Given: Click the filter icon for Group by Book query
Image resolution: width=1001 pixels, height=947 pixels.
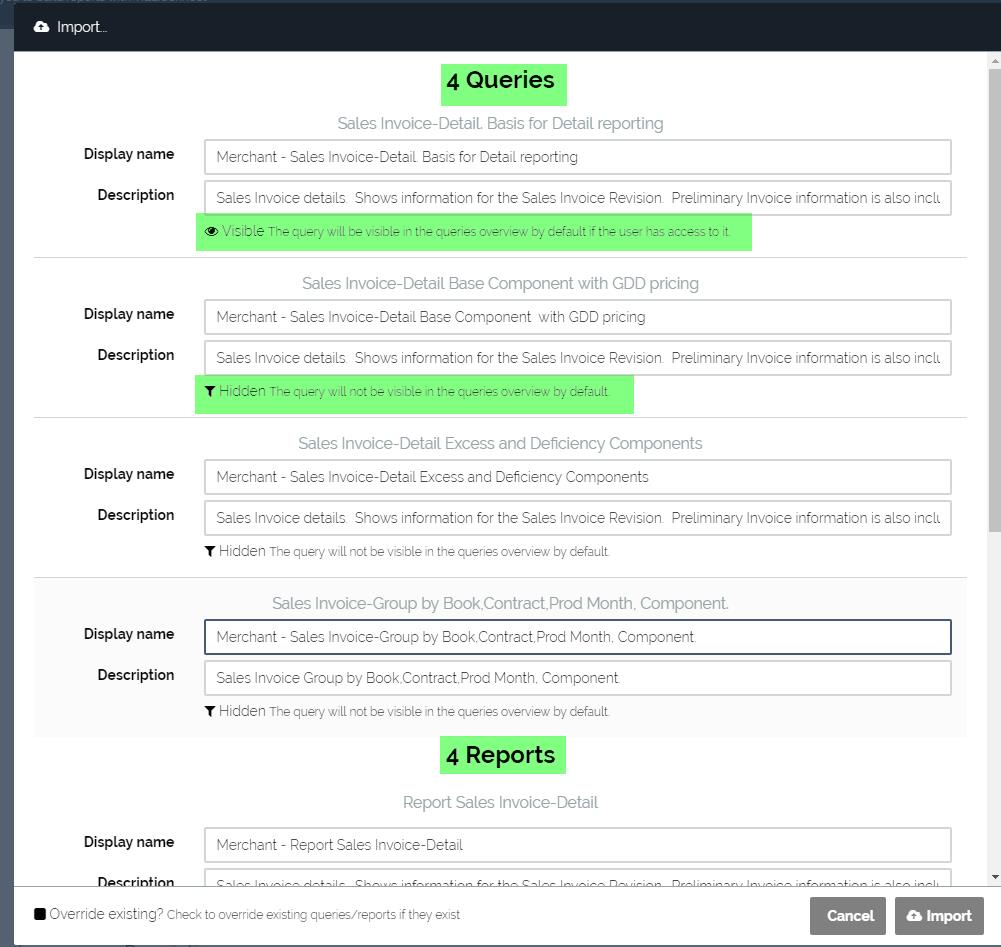Looking at the screenshot, I should [x=210, y=711].
